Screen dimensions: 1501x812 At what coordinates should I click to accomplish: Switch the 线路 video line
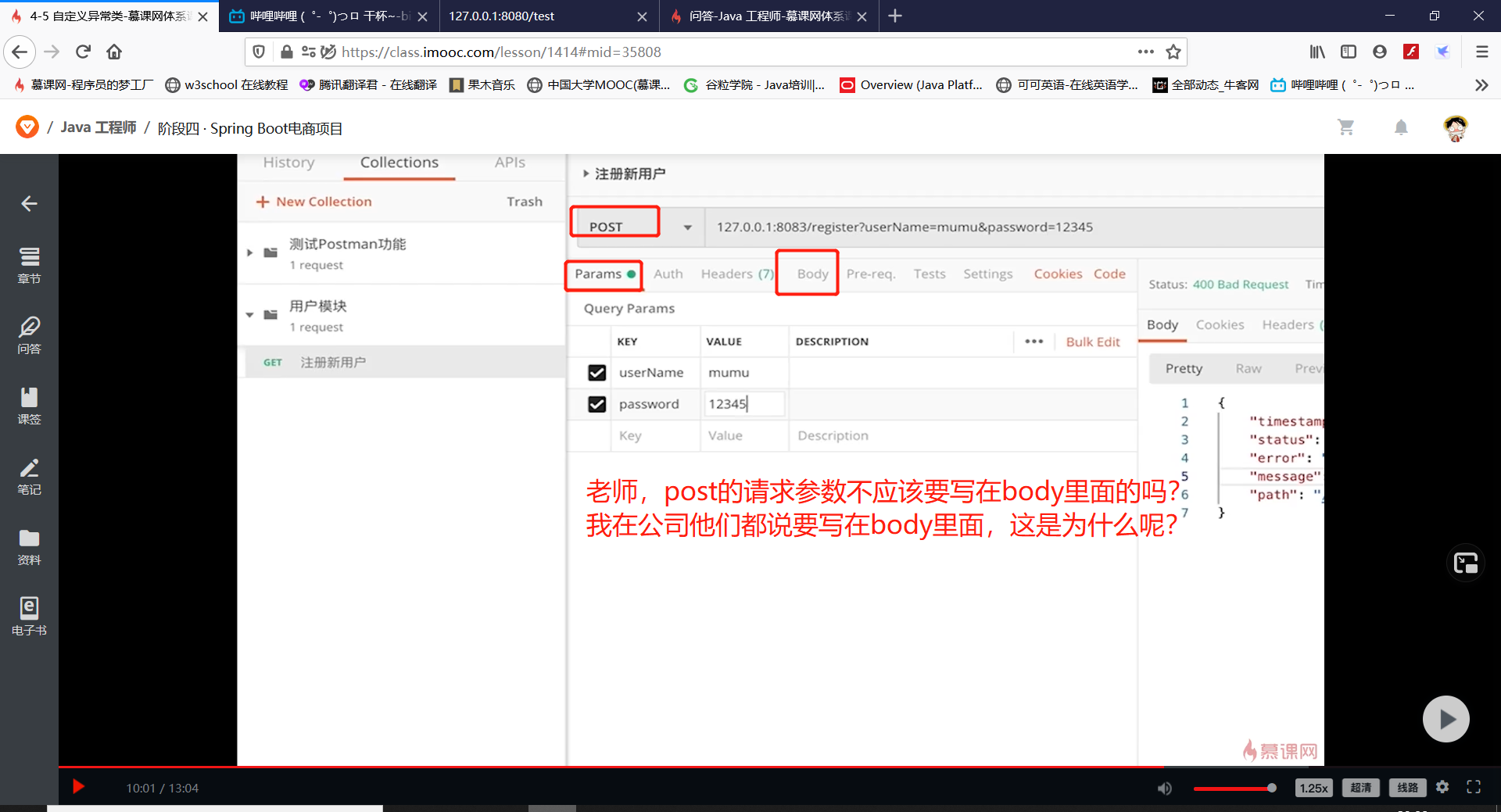tap(1407, 788)
